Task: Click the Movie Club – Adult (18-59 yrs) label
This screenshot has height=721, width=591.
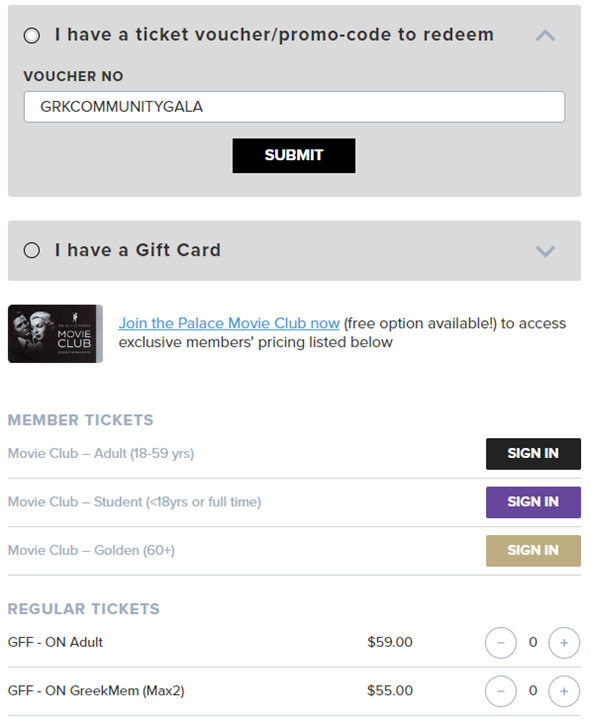Action: point(101,453)
